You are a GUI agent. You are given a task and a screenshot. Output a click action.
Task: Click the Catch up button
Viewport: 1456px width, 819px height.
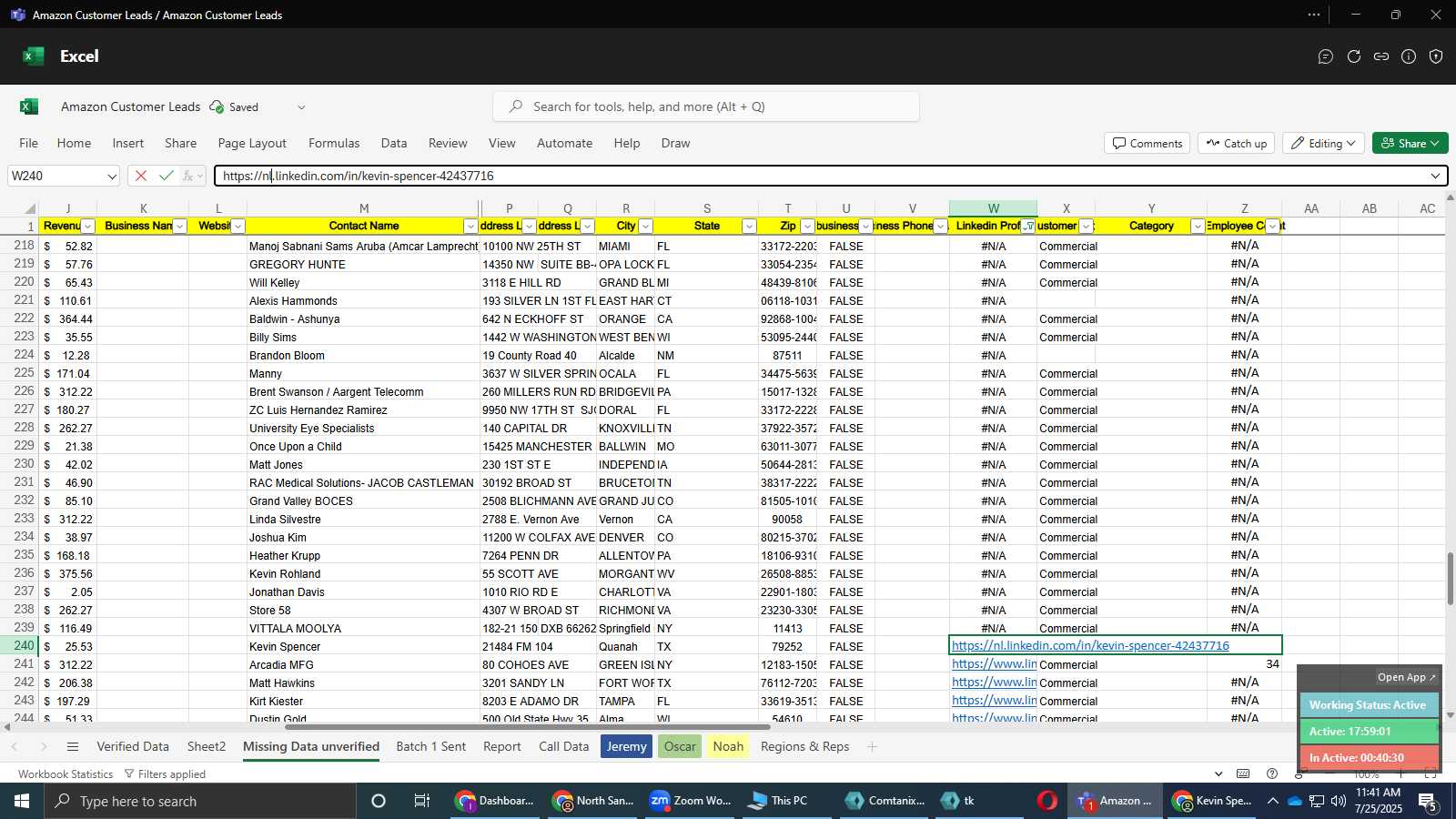1238,143
